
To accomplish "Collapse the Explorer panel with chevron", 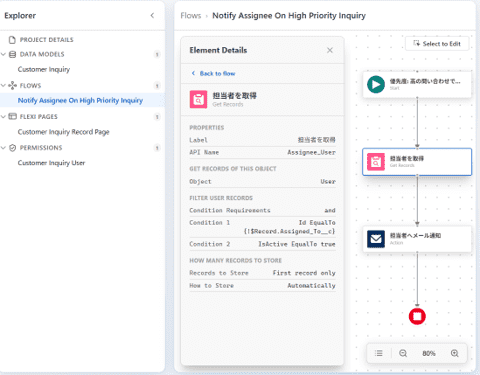I will 152,15.
